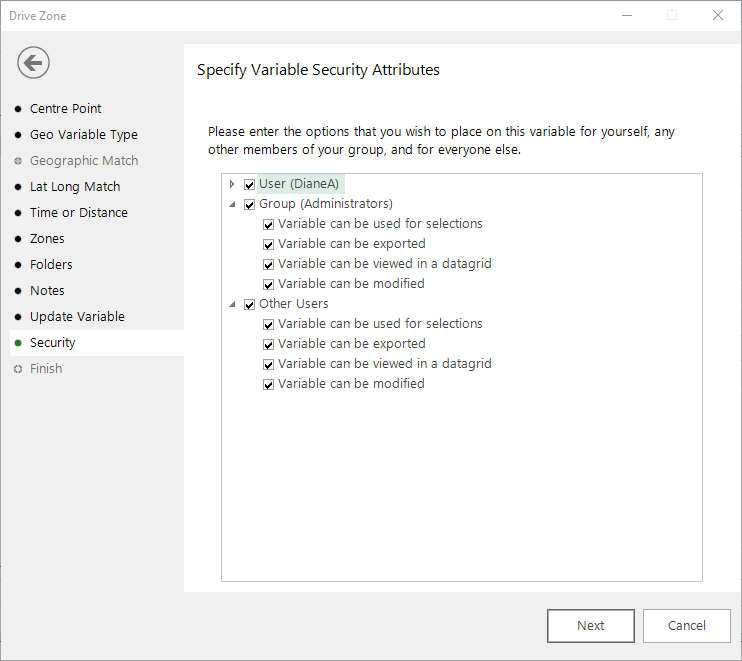
Task: Open the Folders step
Action: [51, 264]
